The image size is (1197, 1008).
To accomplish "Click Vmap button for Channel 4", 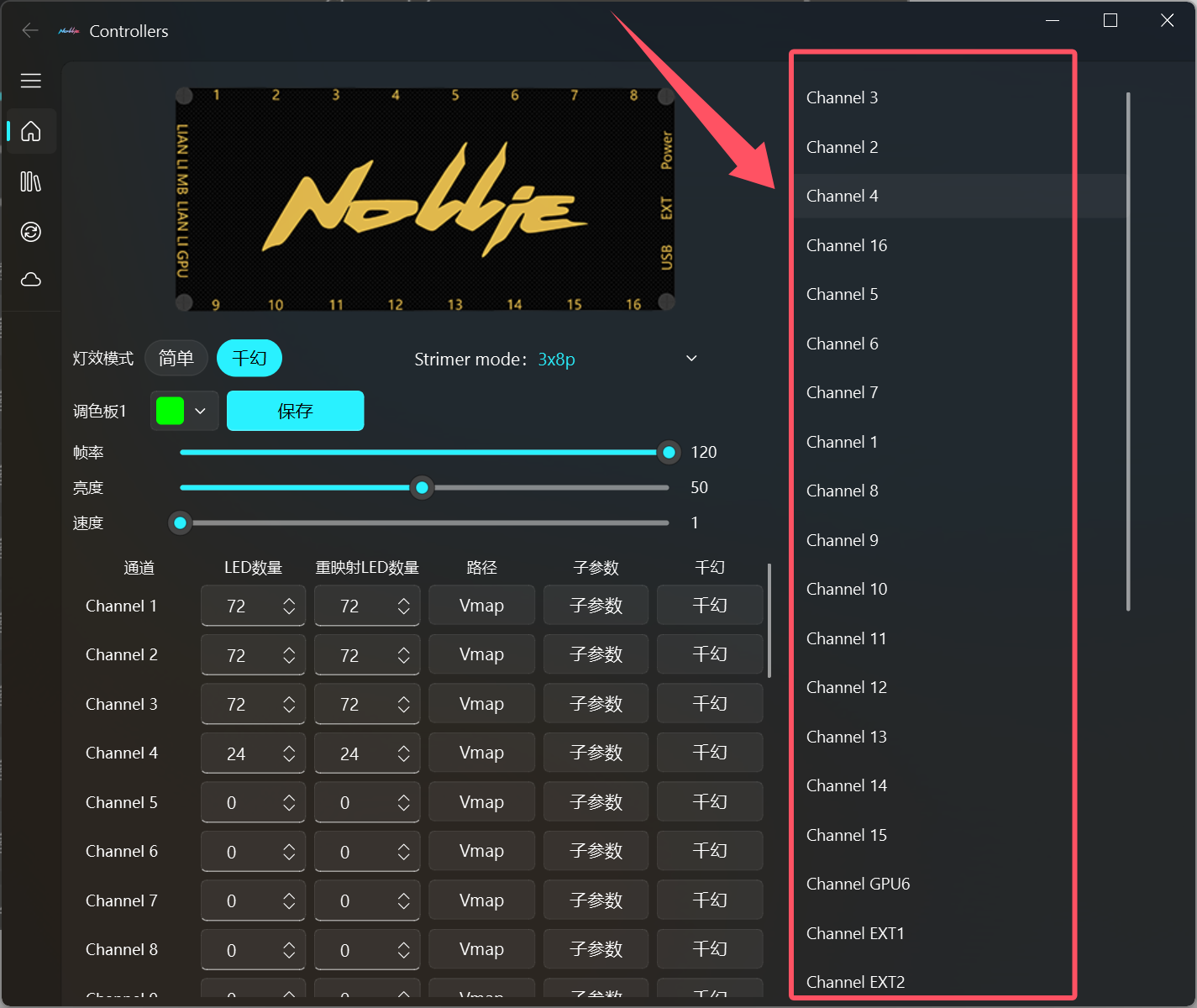I will (481, 753).
